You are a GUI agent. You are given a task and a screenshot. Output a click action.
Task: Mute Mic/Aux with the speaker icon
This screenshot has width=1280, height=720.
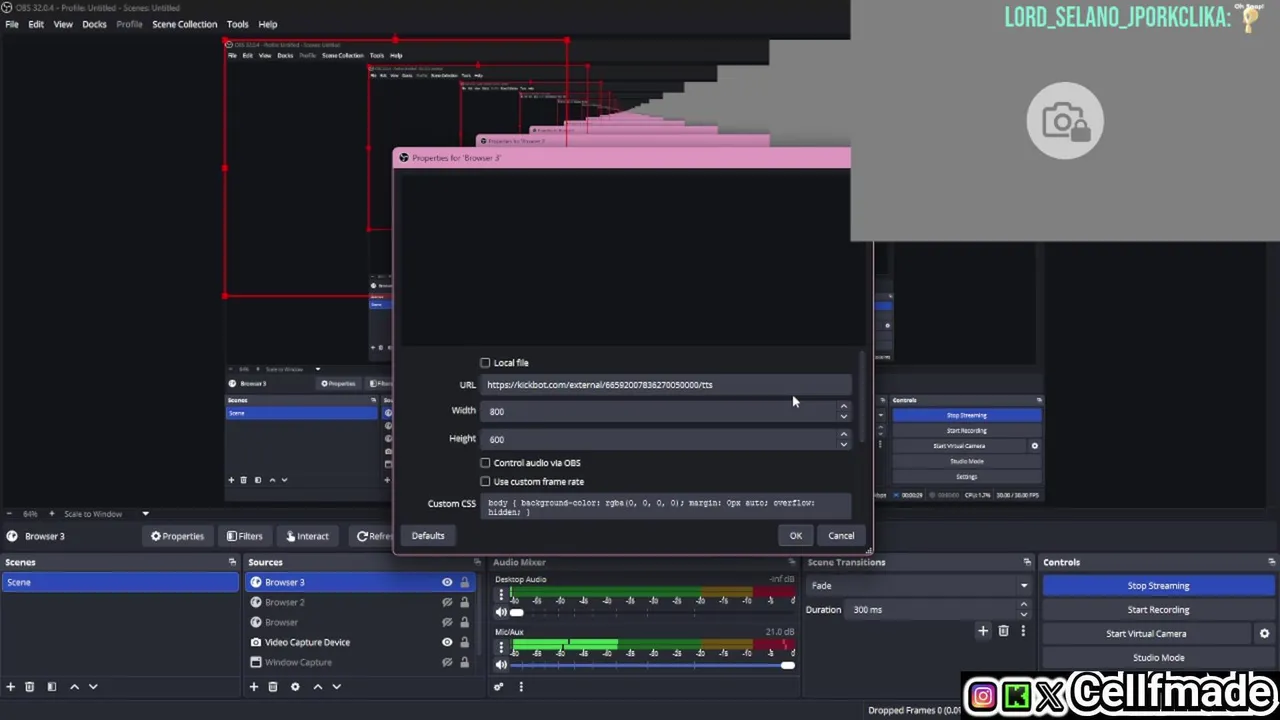coord(501,665)
